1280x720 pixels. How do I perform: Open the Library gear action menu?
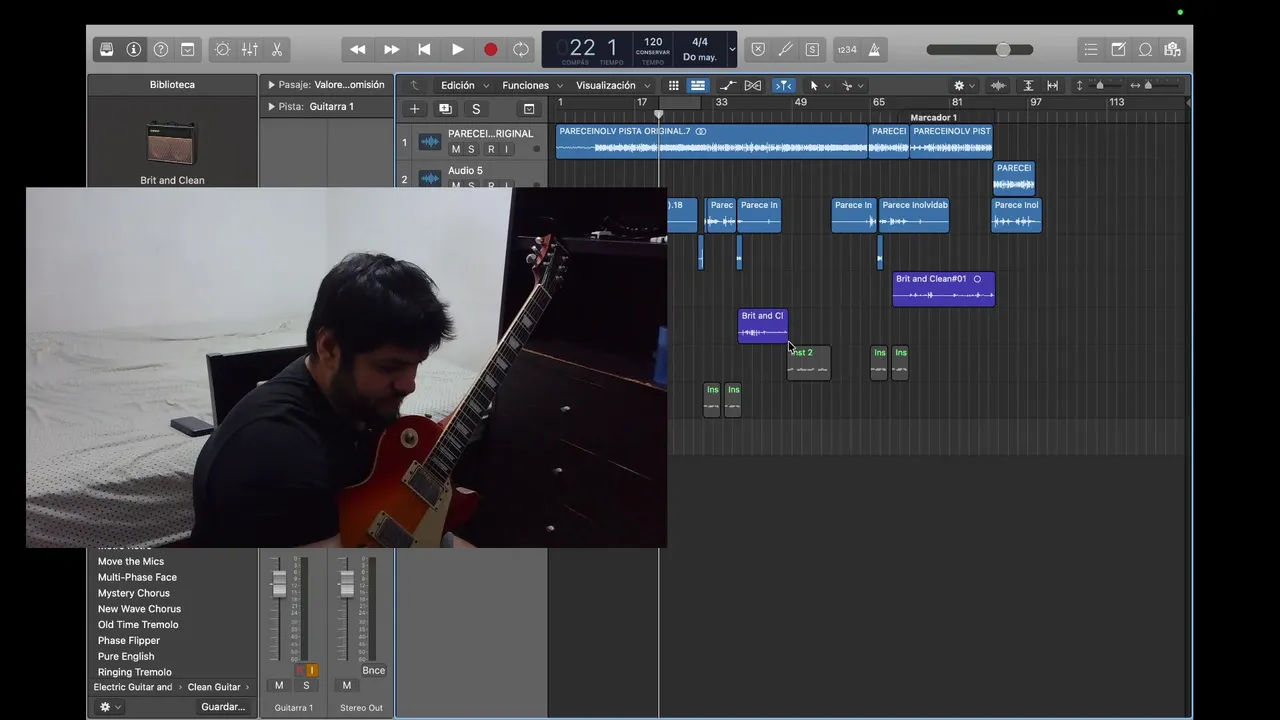coord(109,707)
